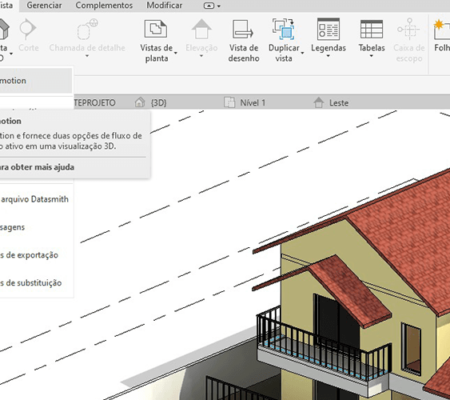Click the Duplicar vista icon
Screen dimensions: 450x400
(x=283, y=29)
